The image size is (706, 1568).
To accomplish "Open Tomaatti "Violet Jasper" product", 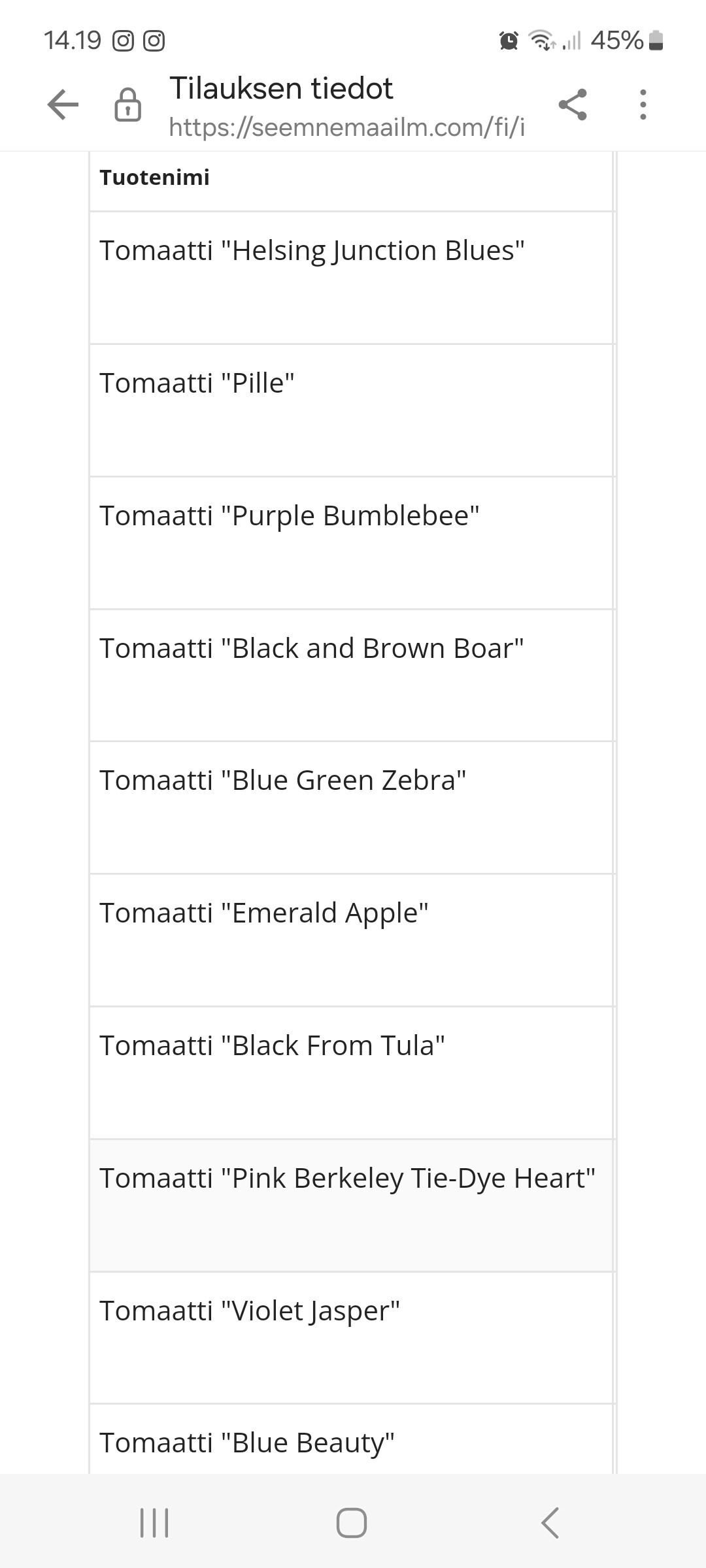I will [249, 1311].
